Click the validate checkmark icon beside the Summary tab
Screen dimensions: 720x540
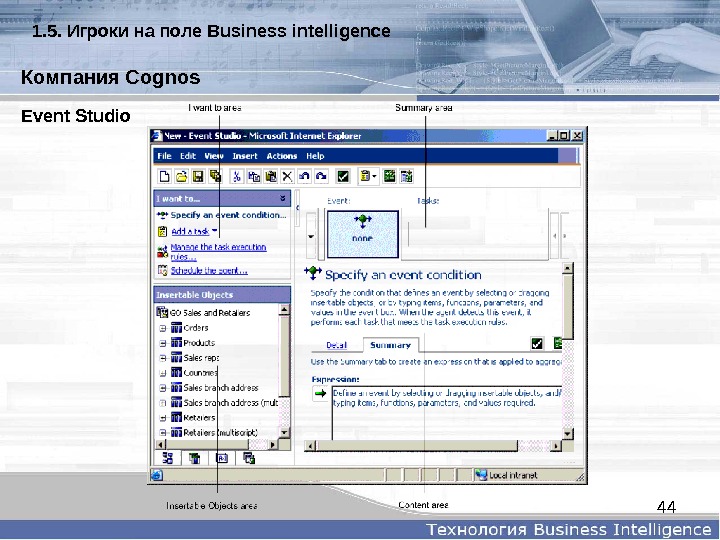(536, 343)
